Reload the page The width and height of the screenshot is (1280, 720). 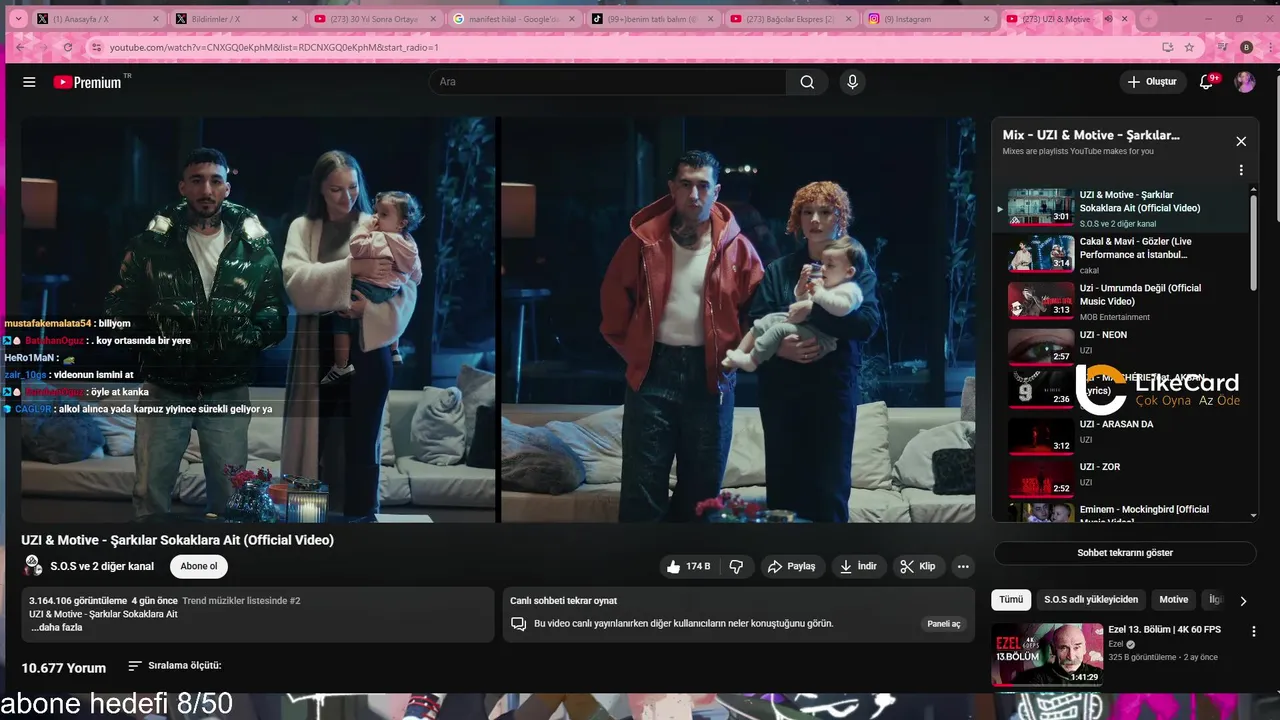[68, 47]
